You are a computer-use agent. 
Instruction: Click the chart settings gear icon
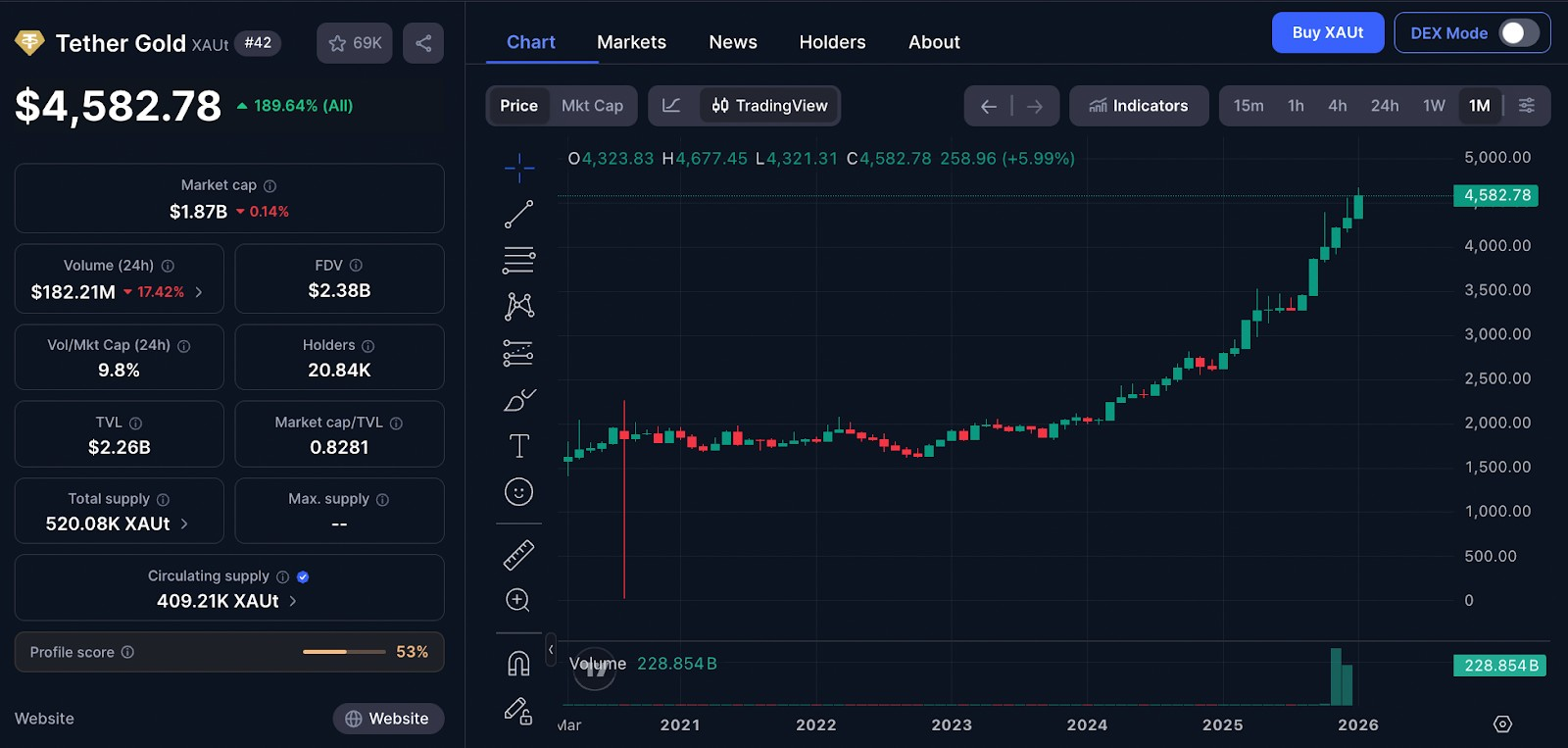(x=1502, y=724)
